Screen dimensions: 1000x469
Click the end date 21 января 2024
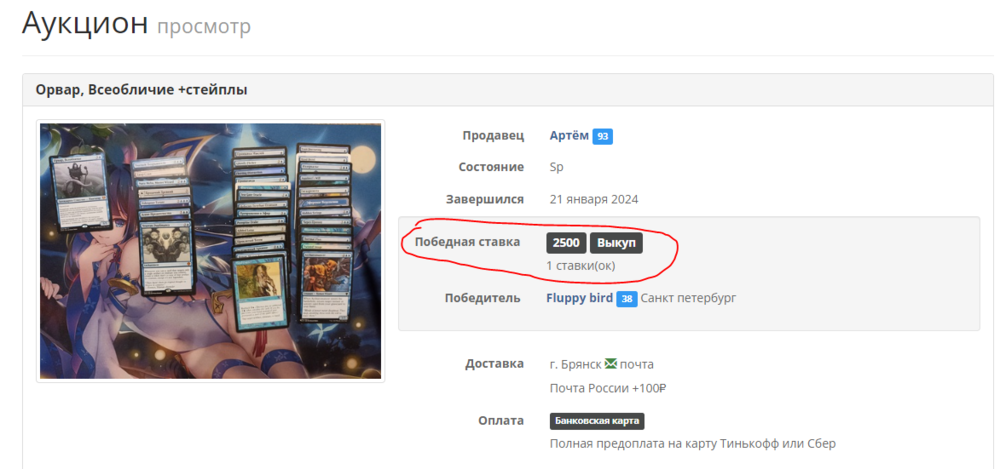594,199
